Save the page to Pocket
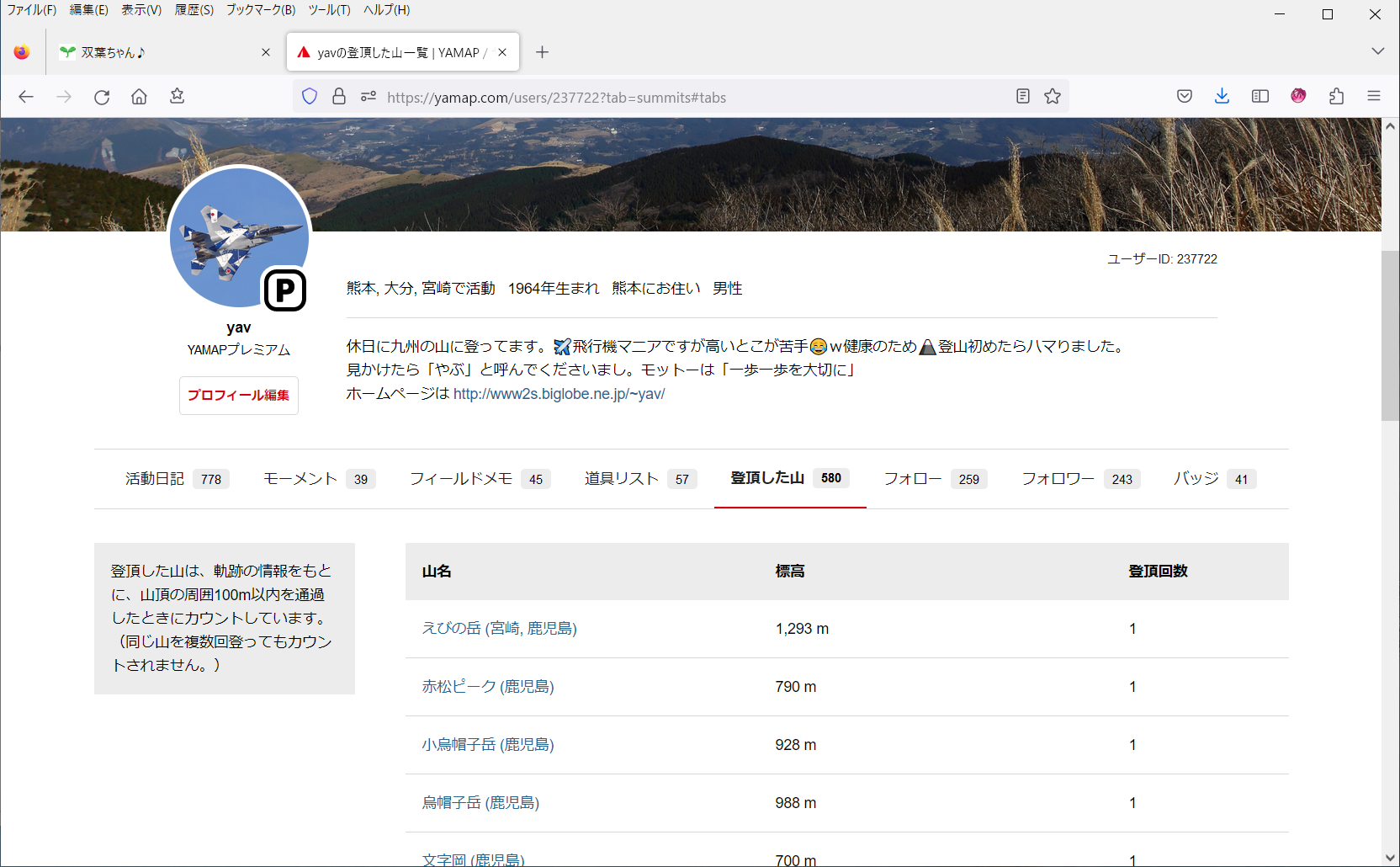Viewport: 1400px width, 867px height. [1184, 96]
